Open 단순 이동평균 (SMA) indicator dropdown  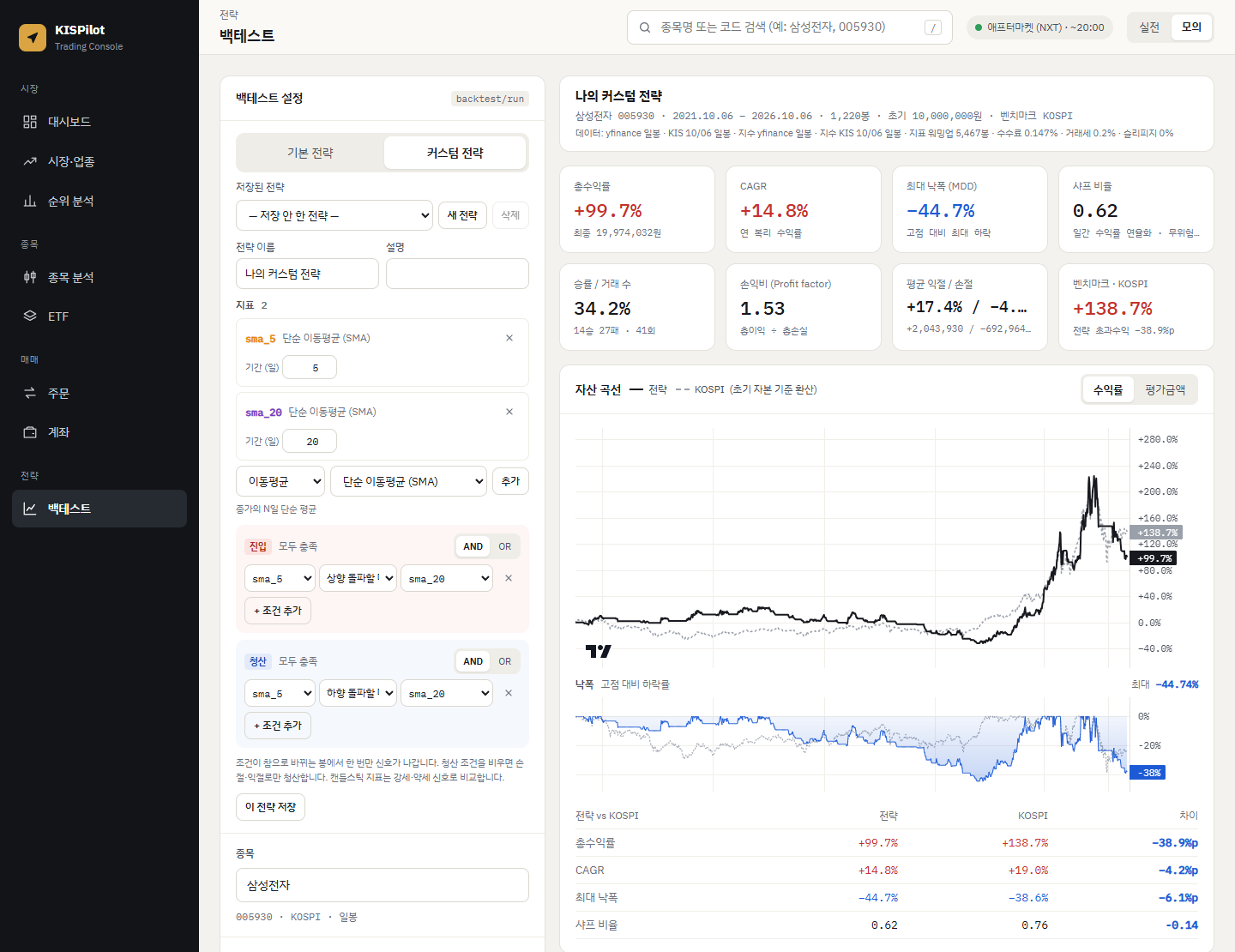click(409, 481)
